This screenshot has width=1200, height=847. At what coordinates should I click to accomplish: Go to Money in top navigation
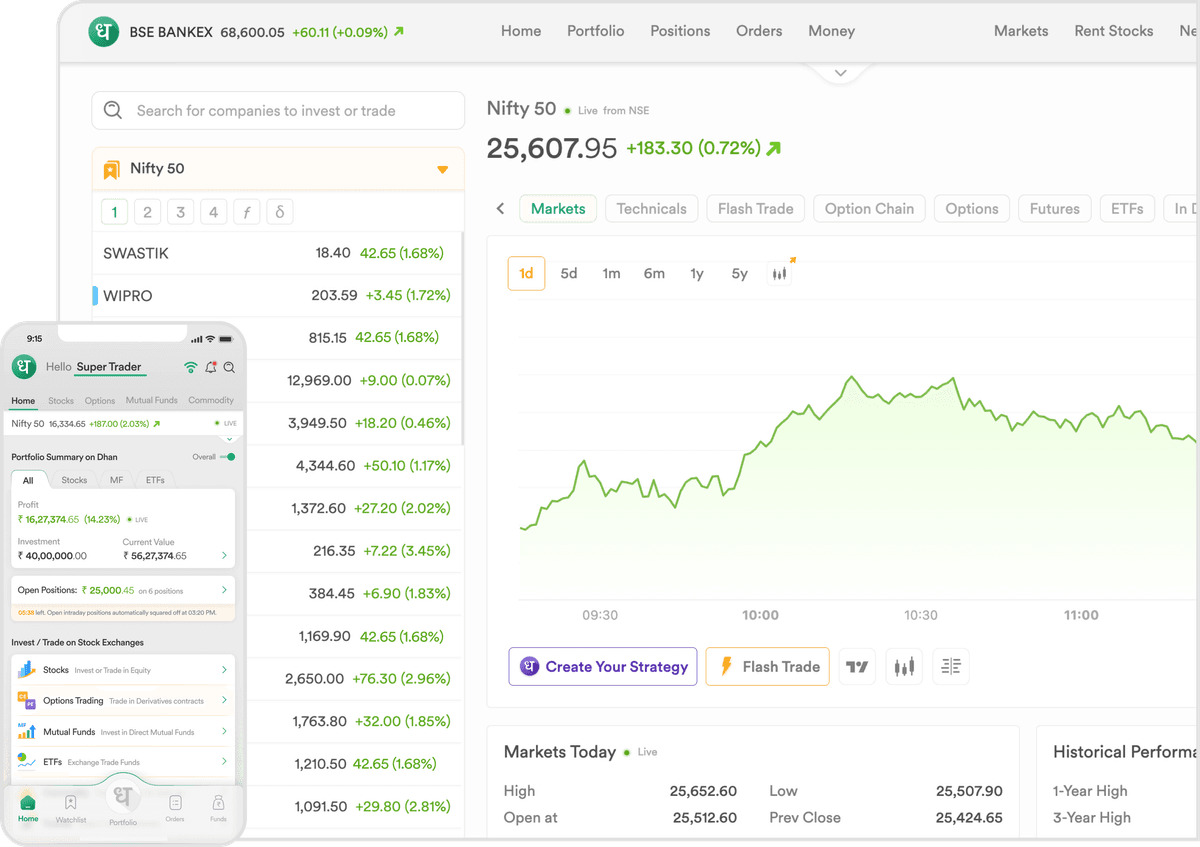click(x=831, y=31)
